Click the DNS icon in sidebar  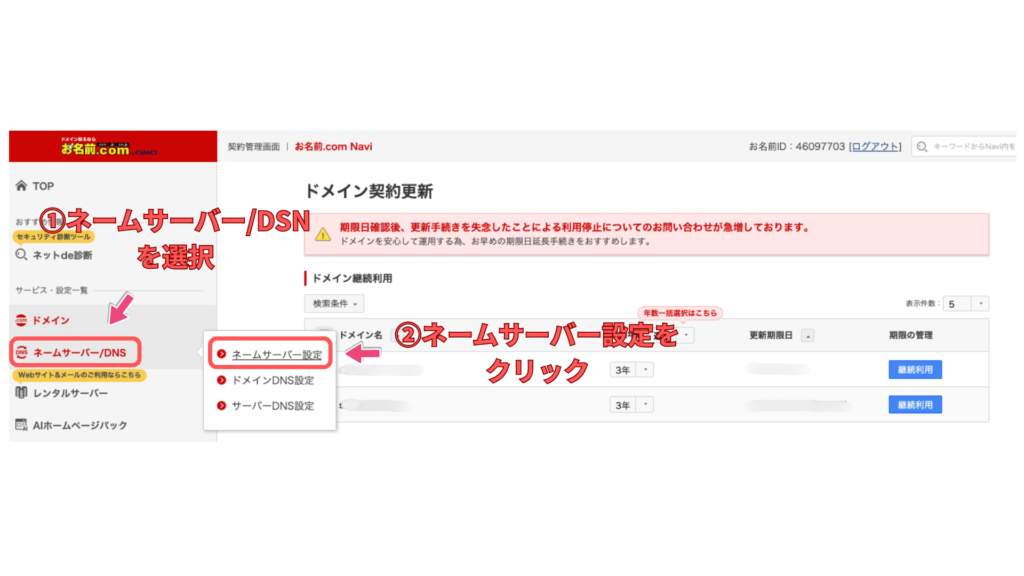(22, 352)
